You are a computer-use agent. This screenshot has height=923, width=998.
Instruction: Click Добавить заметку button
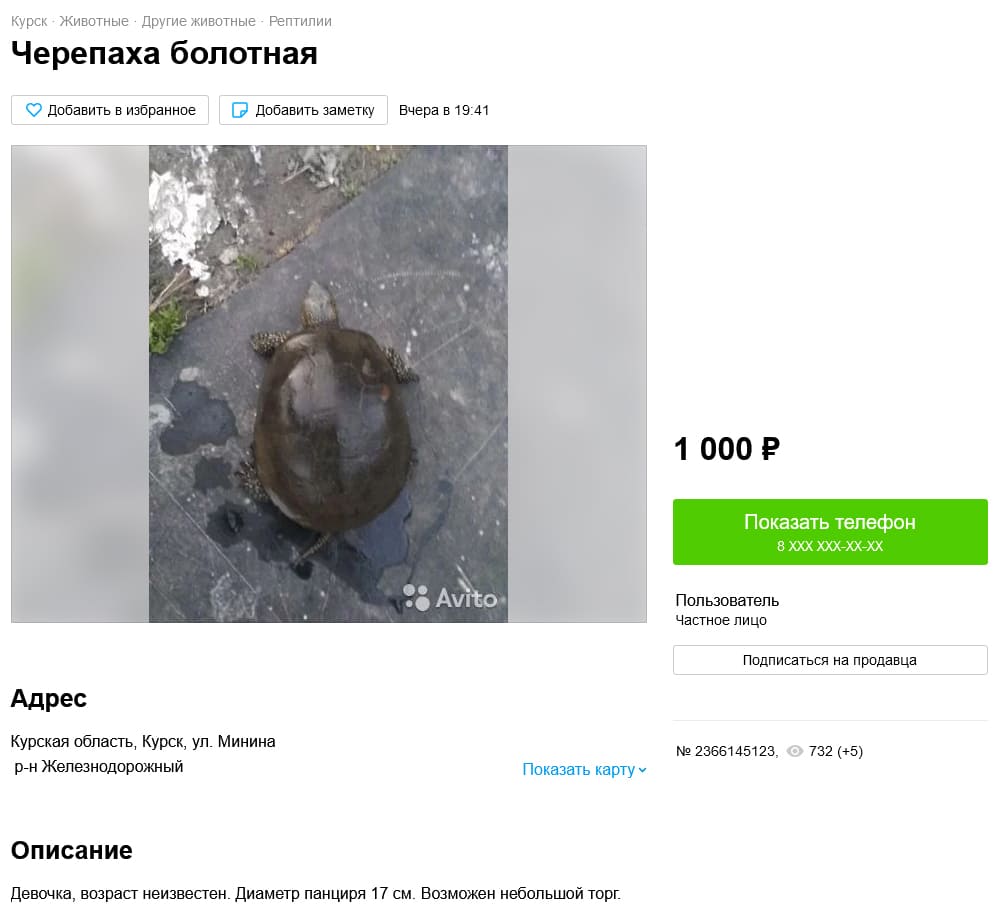click(x=303, y=110)
